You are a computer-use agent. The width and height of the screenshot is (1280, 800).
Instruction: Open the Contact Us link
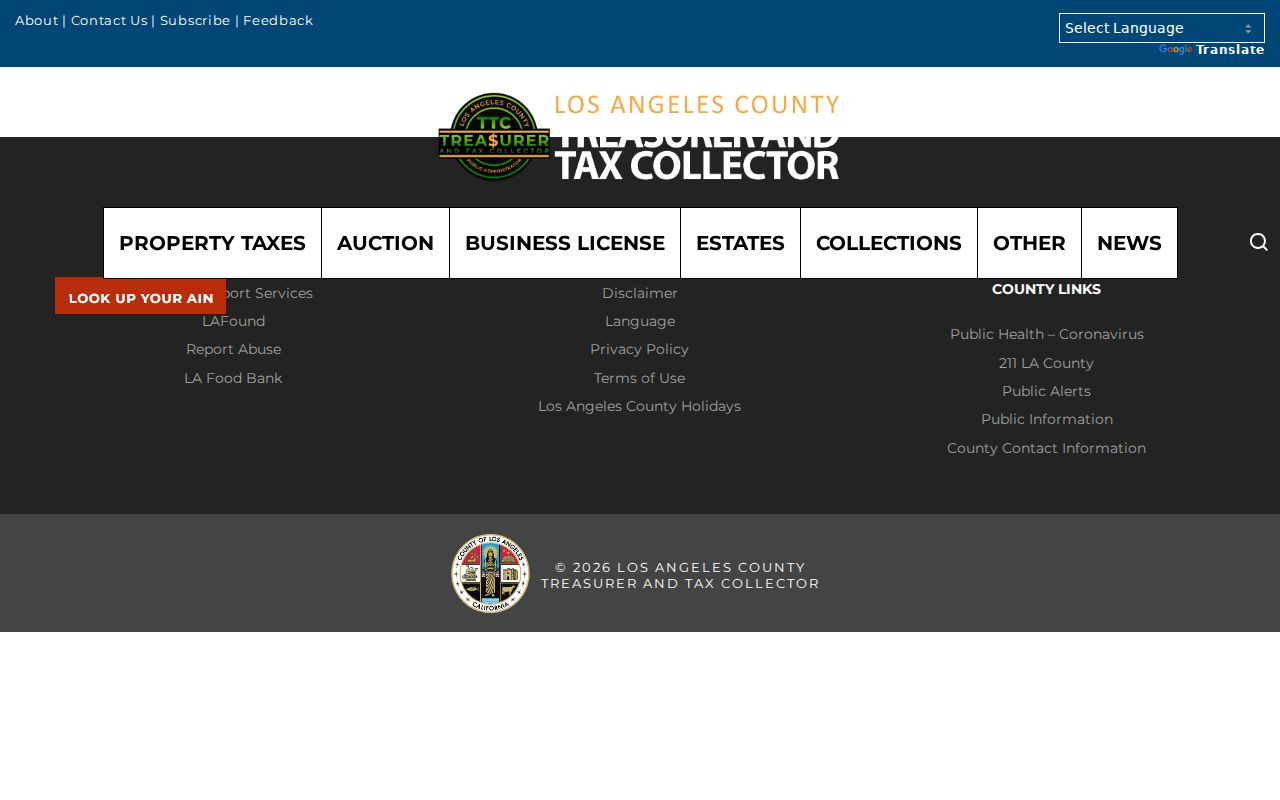(x=109, y=20)
